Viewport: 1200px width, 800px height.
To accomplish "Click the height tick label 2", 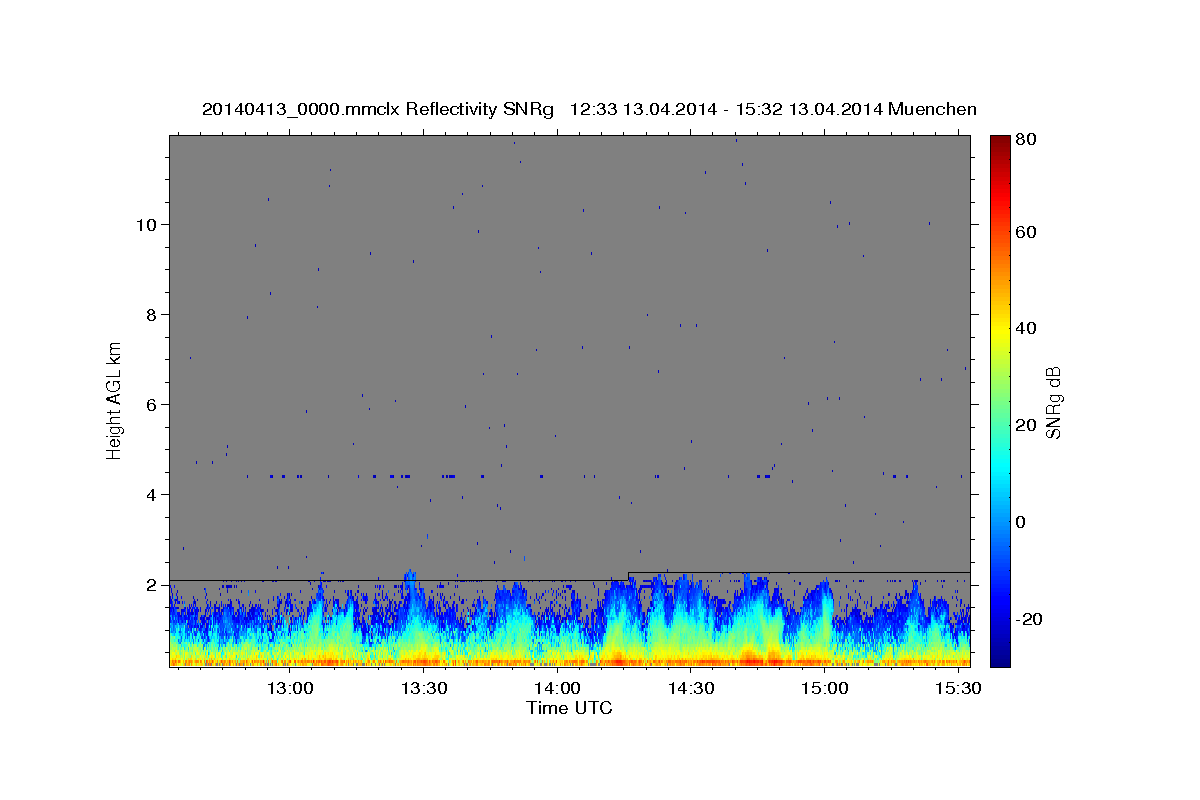I will 152,585.
